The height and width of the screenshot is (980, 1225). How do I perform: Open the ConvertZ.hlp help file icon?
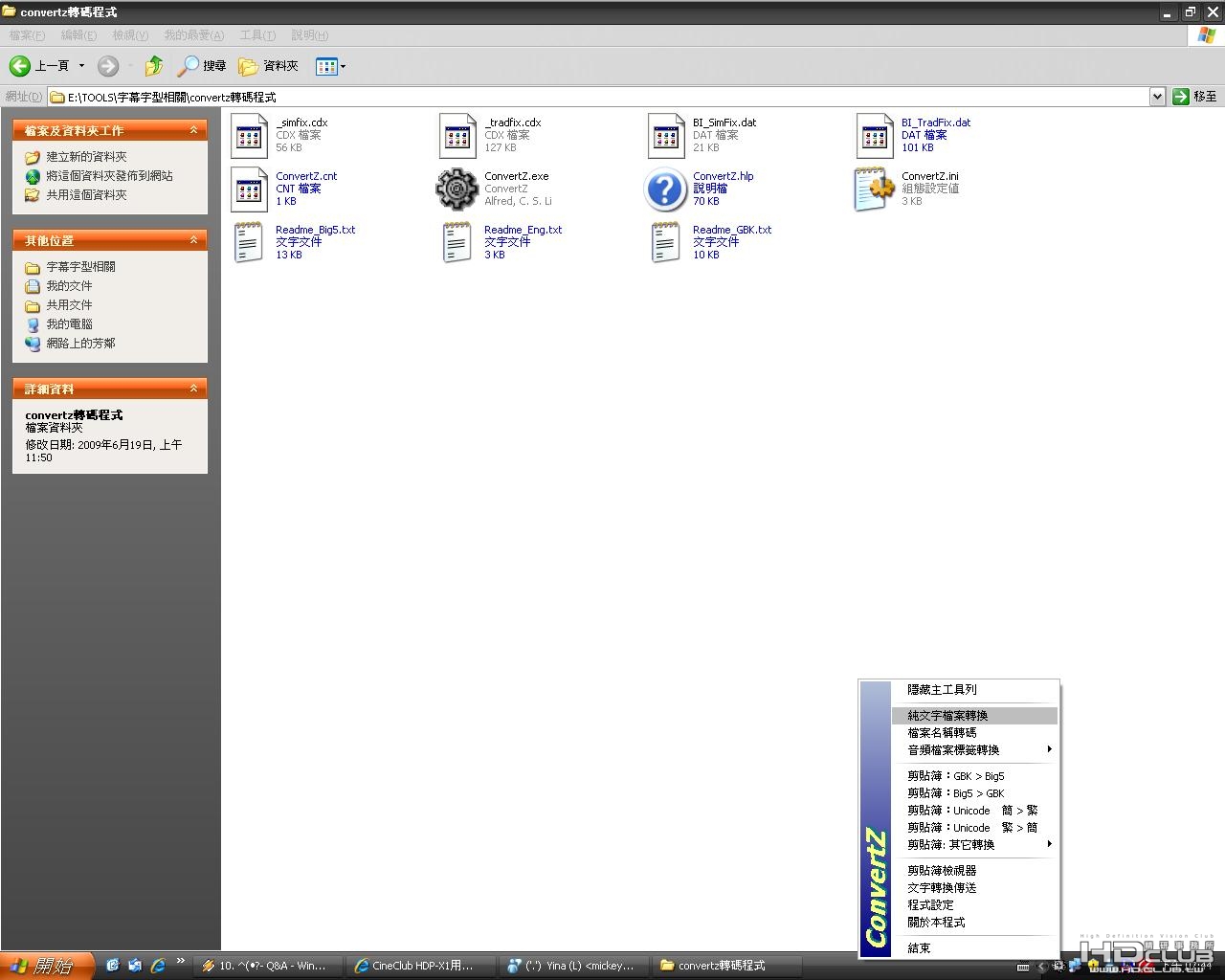(665, 189)
